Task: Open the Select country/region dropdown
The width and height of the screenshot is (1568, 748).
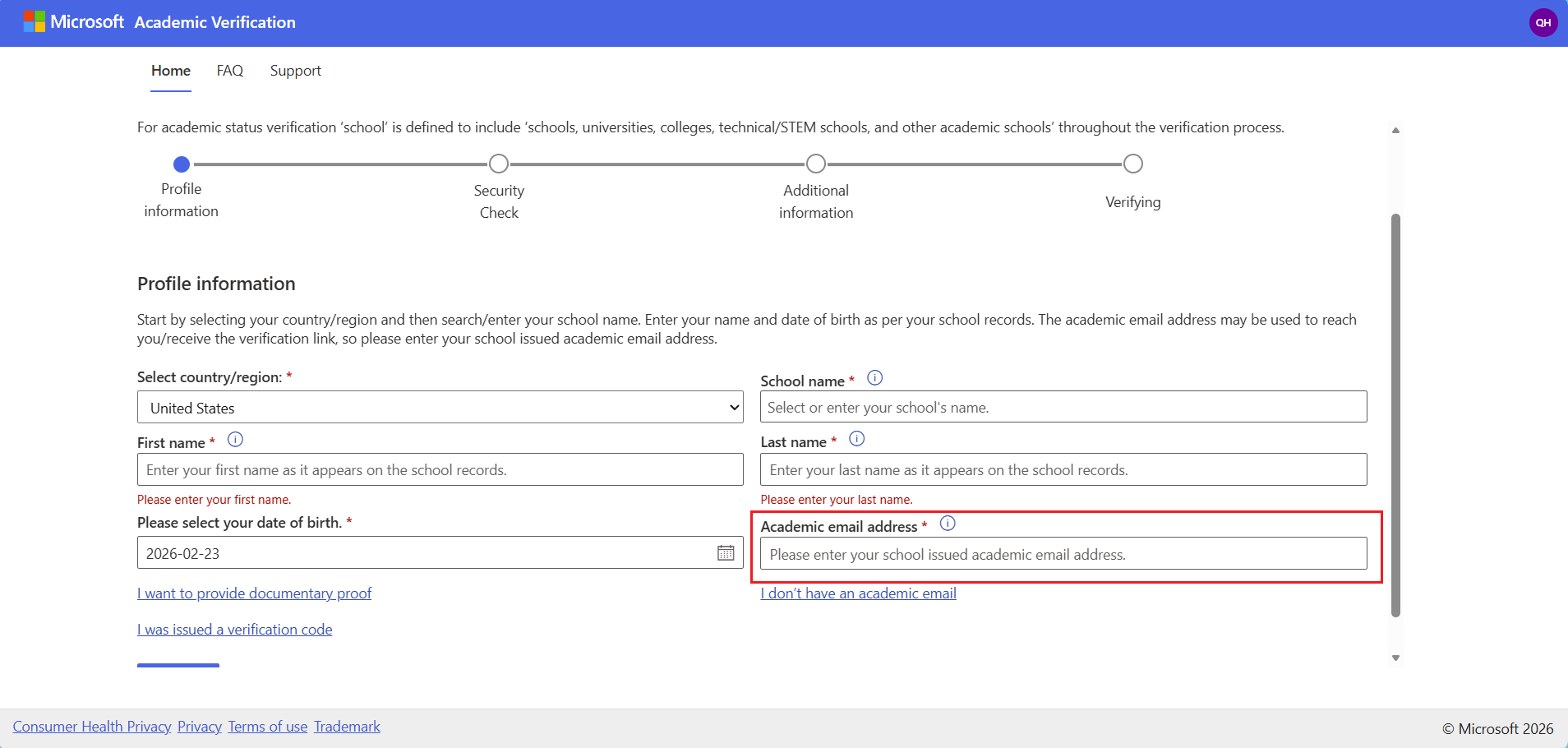Action: point(440,408)
